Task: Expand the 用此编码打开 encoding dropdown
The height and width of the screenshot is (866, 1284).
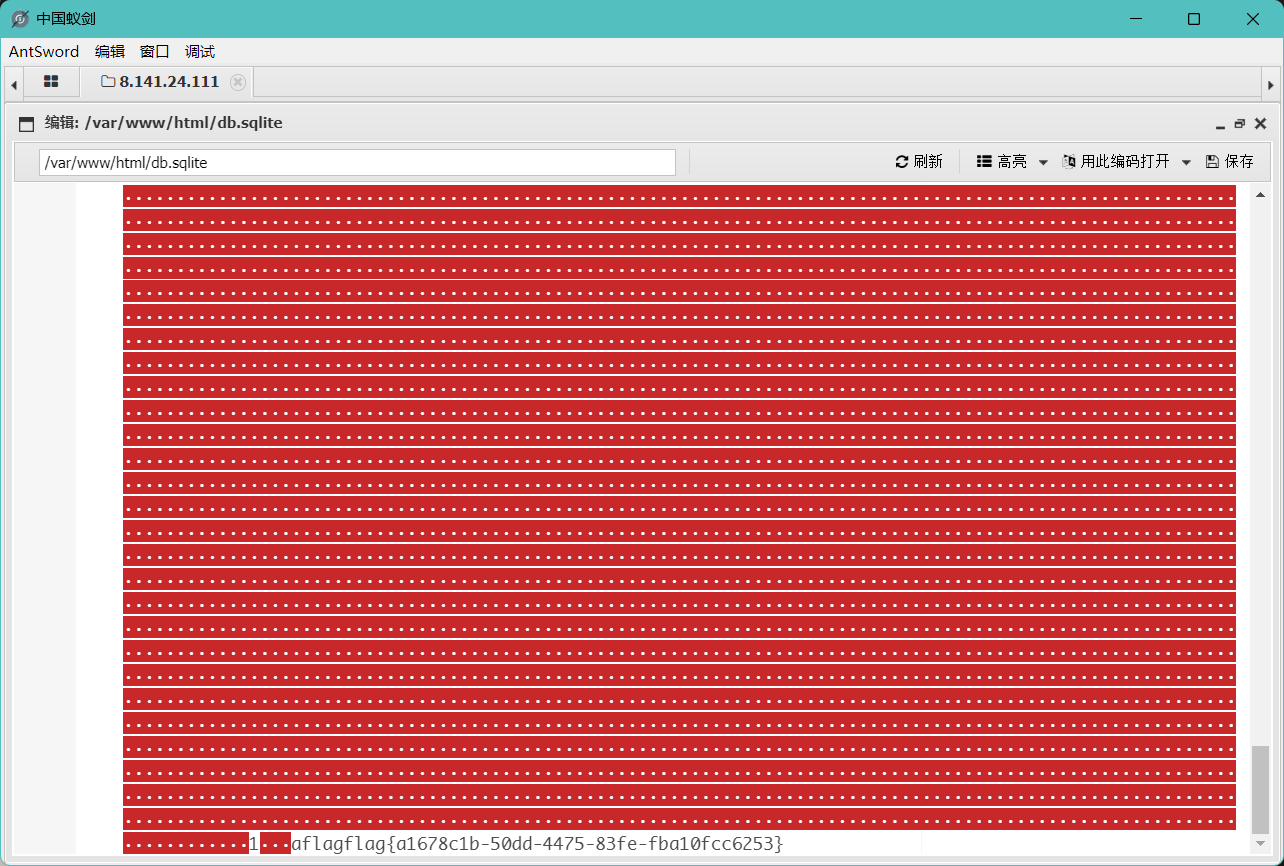Action: pos(1186,161)
